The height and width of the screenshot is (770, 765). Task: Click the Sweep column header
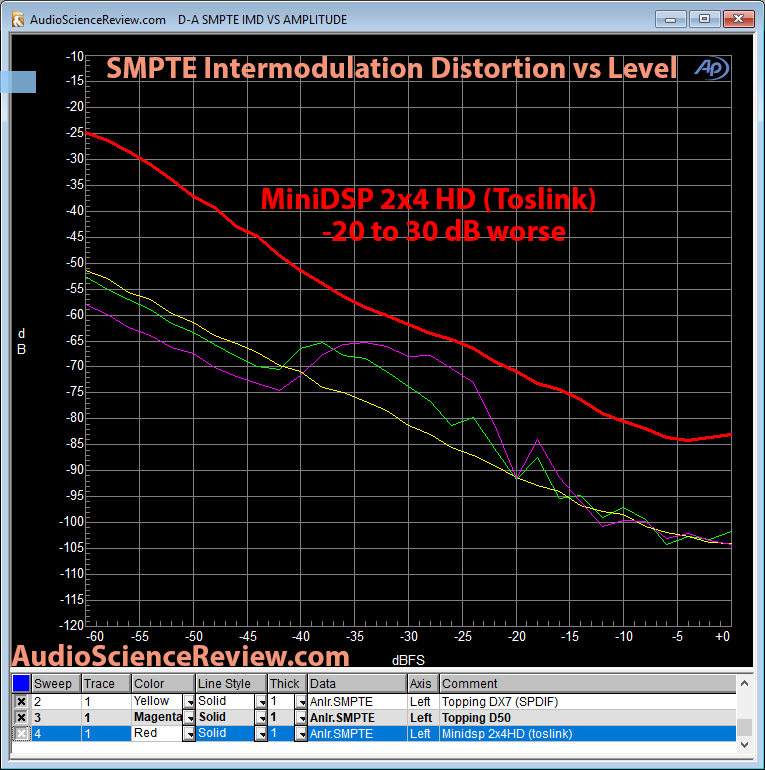[56, 683]
